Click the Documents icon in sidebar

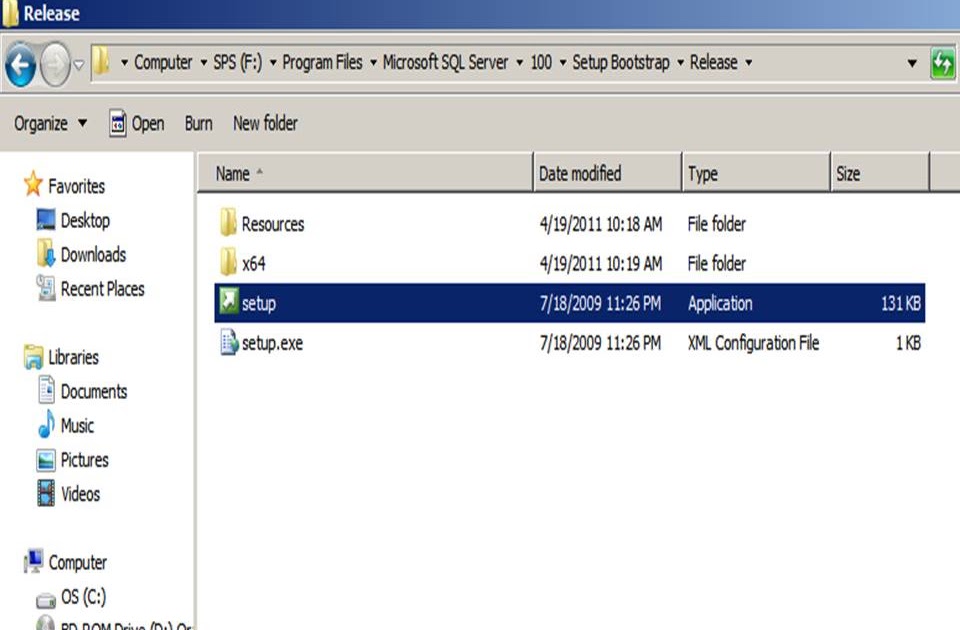pos(46,389)
